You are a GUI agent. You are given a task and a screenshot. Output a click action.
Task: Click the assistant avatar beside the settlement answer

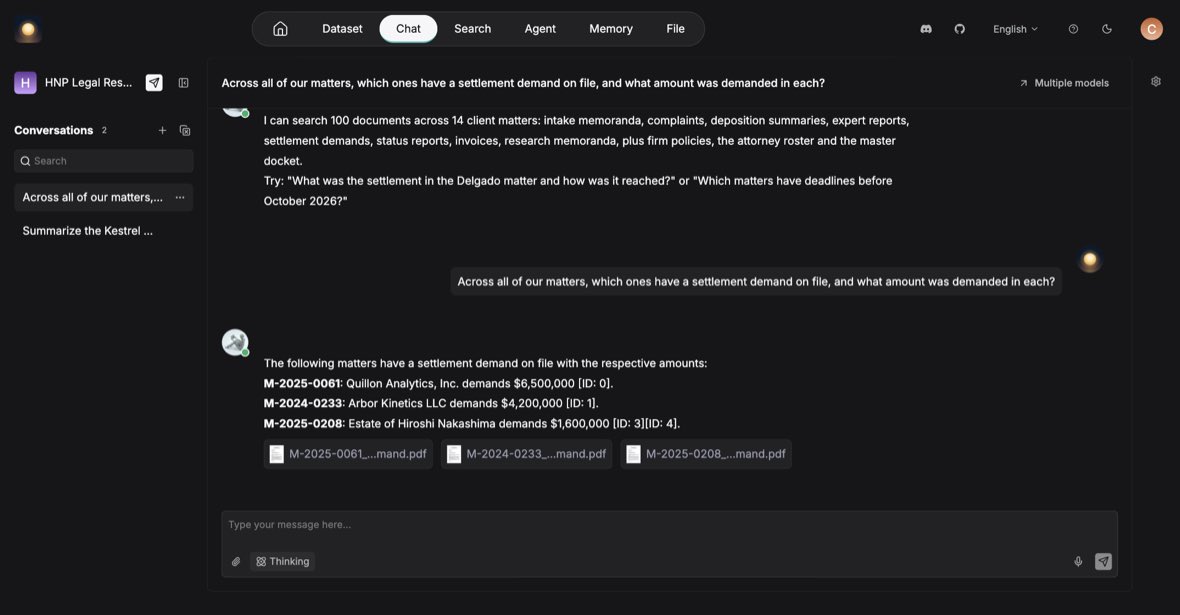[x=235, y=343]
